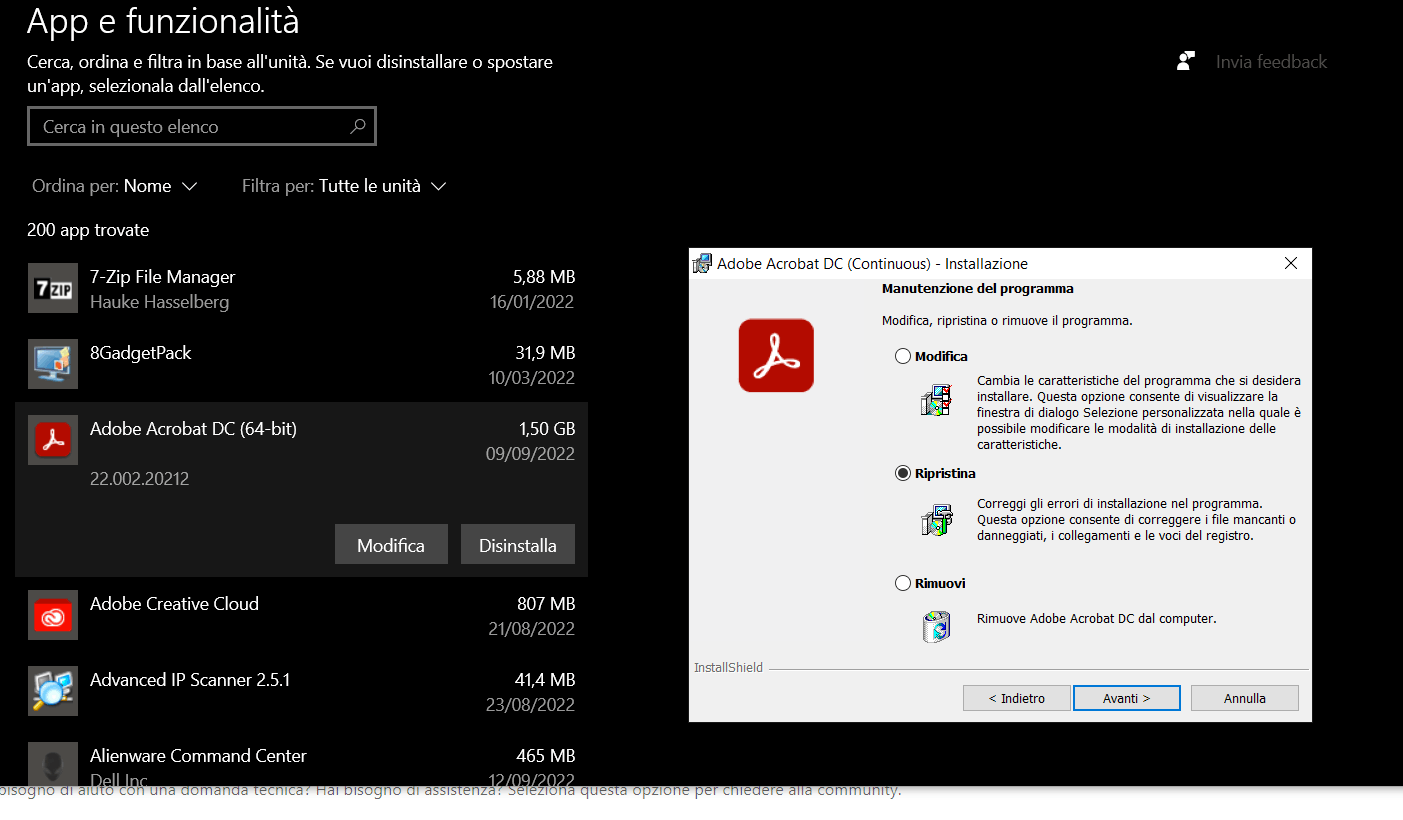Click the Adobe Acrobat DC list icon

[x=53, y=440]
